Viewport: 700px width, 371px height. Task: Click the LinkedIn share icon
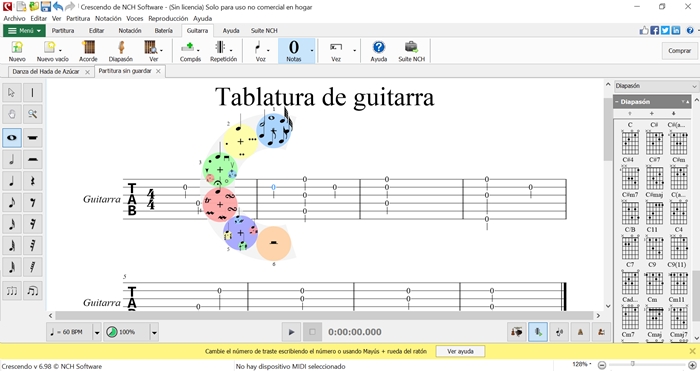(676, 30)
